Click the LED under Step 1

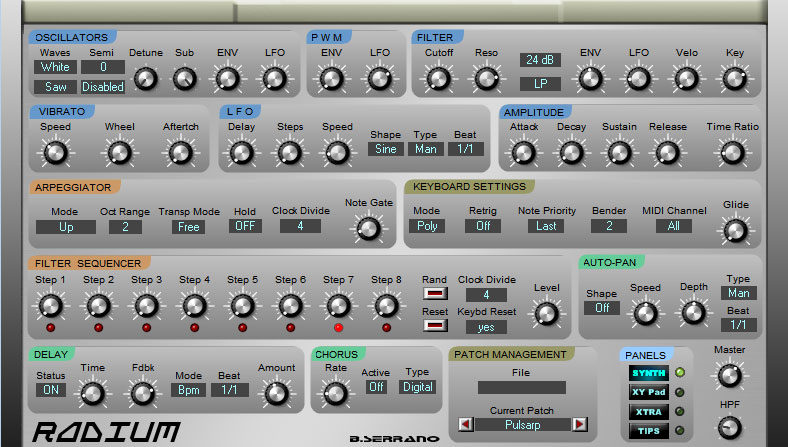50,327
